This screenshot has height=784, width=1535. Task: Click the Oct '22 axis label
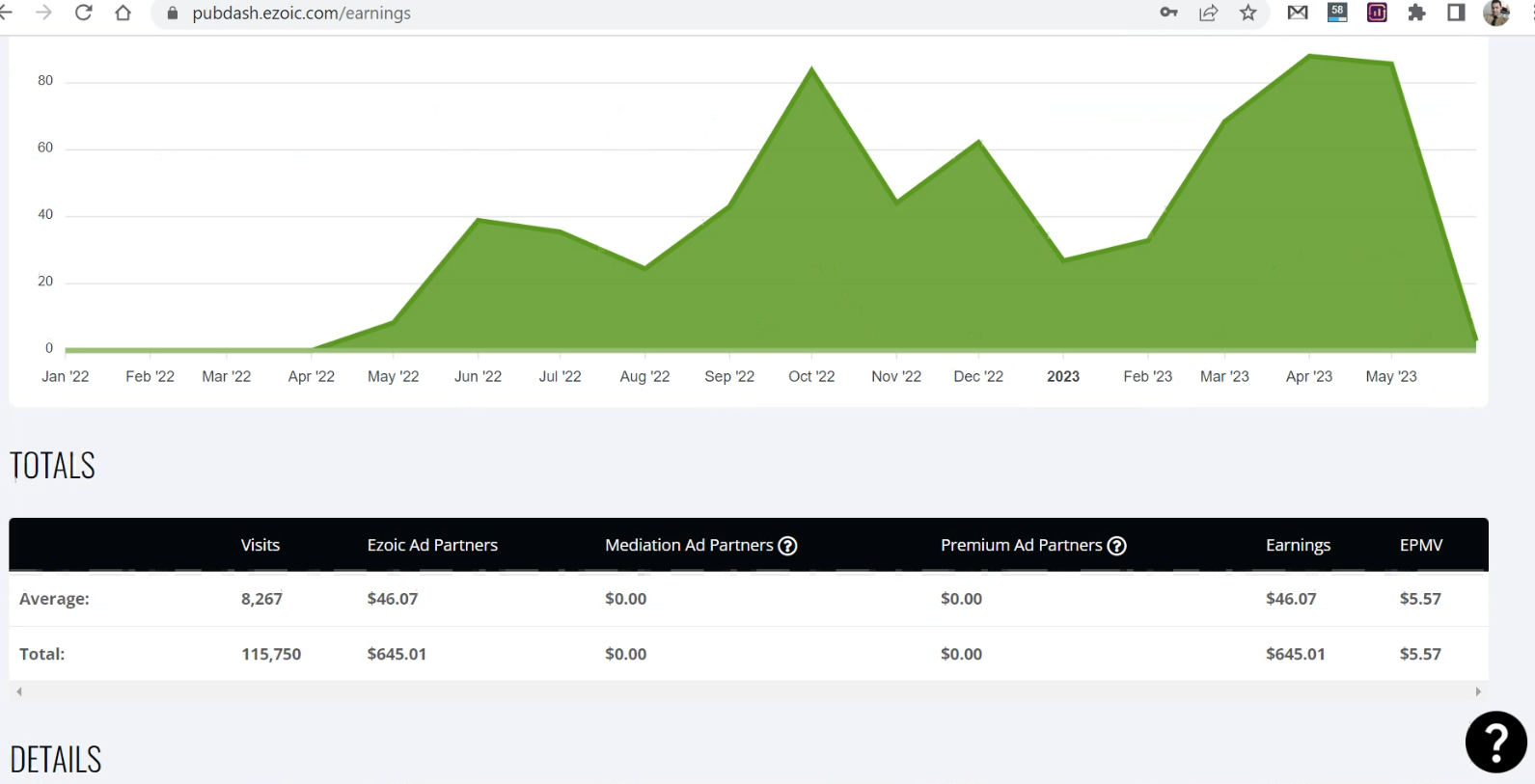(x=811, y=376)
